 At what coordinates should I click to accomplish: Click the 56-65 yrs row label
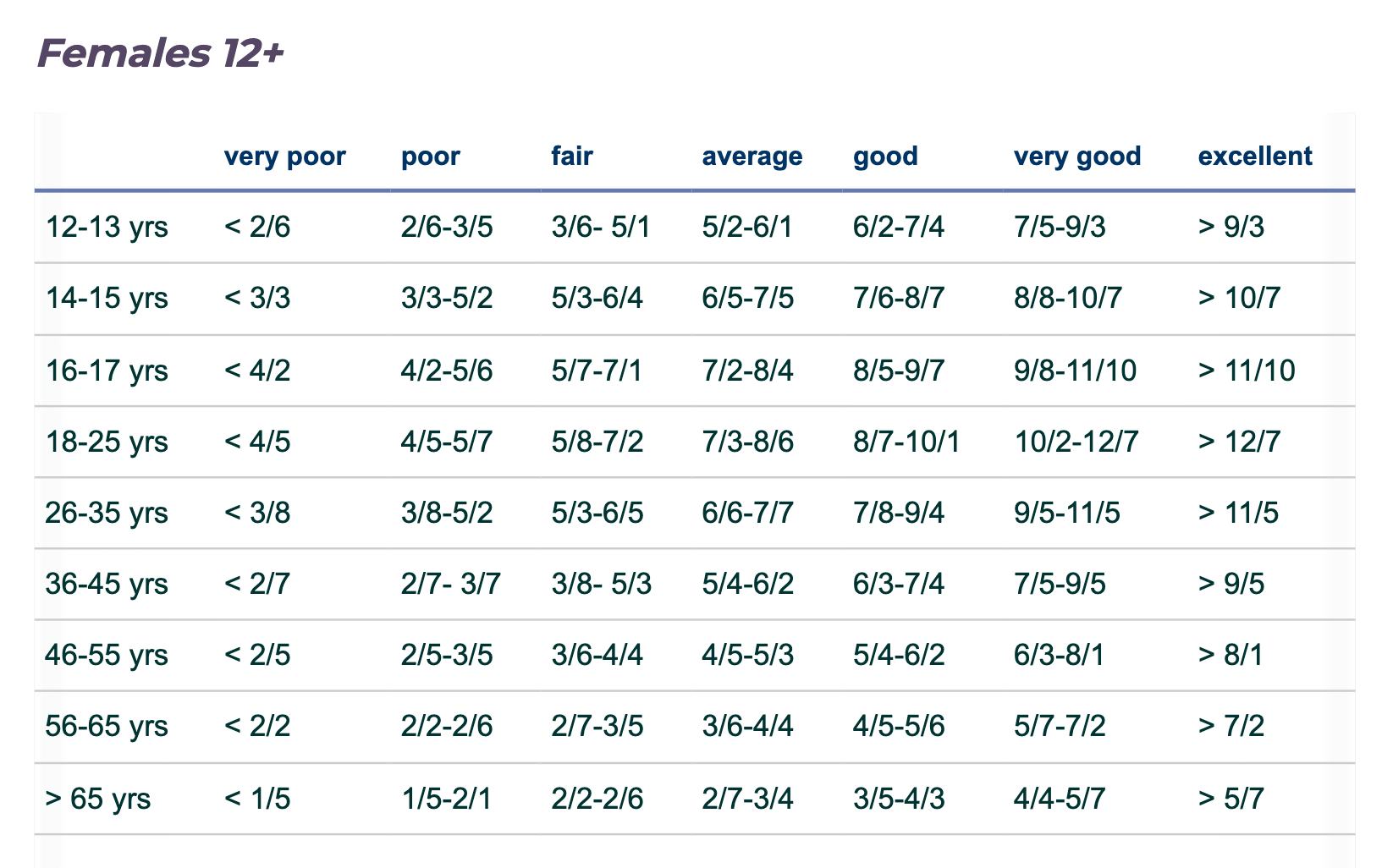(107, 727)
